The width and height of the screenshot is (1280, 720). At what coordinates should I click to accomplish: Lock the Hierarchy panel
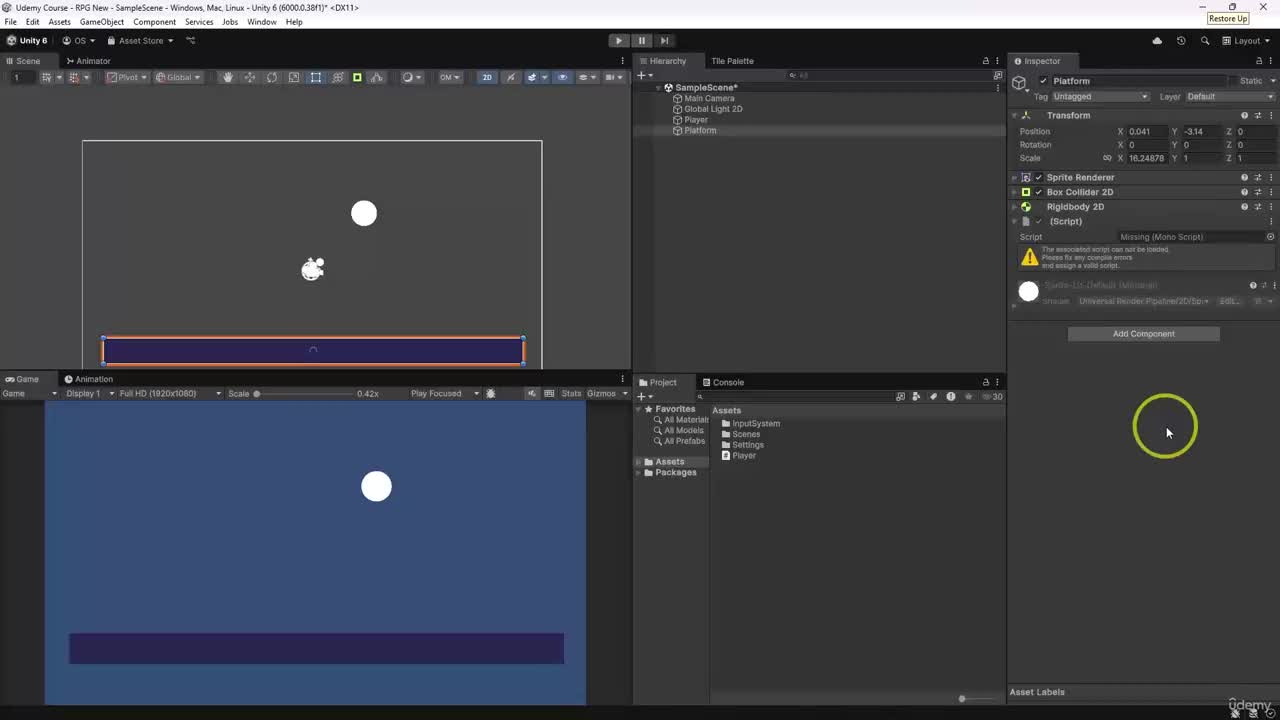[986, 61]
